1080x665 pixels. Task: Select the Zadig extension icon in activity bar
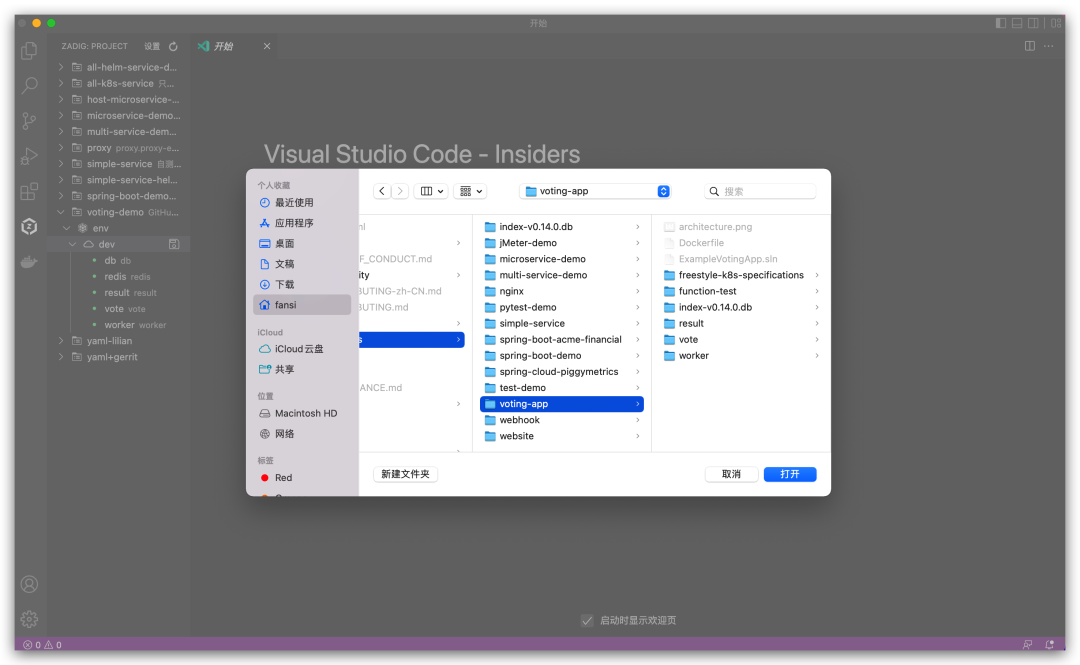pyautogui.click(x=29, y=227)
